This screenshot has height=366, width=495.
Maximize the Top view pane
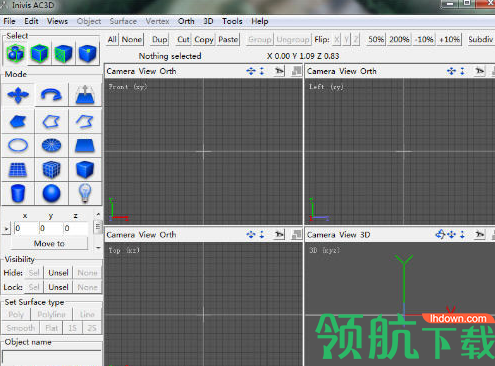pyautogui.click(x=296, y=235)
